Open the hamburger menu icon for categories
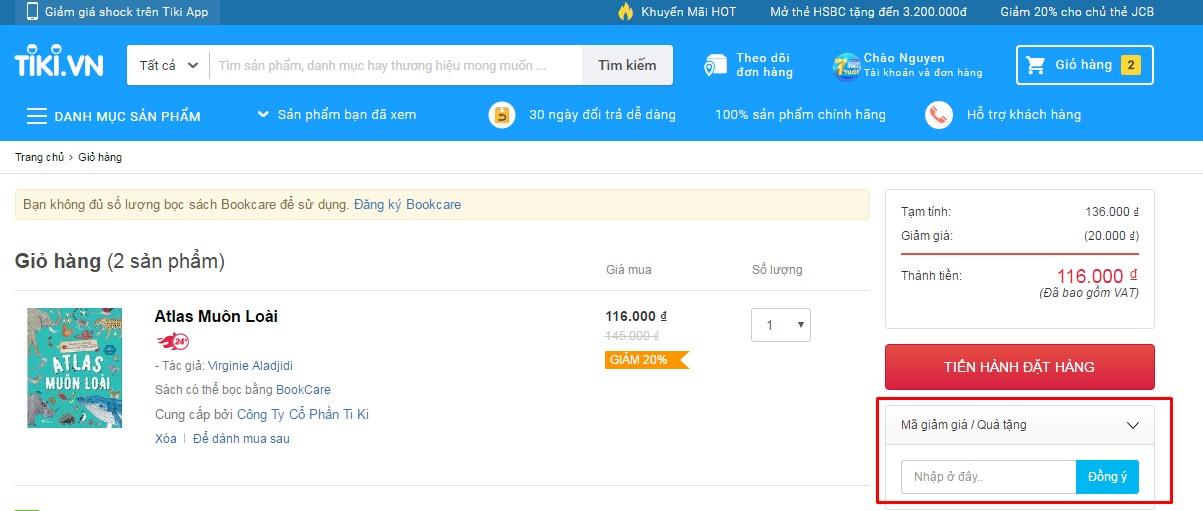Image resolution: width=1203 pixels, height=511 pixels. (x=37, y=116)
